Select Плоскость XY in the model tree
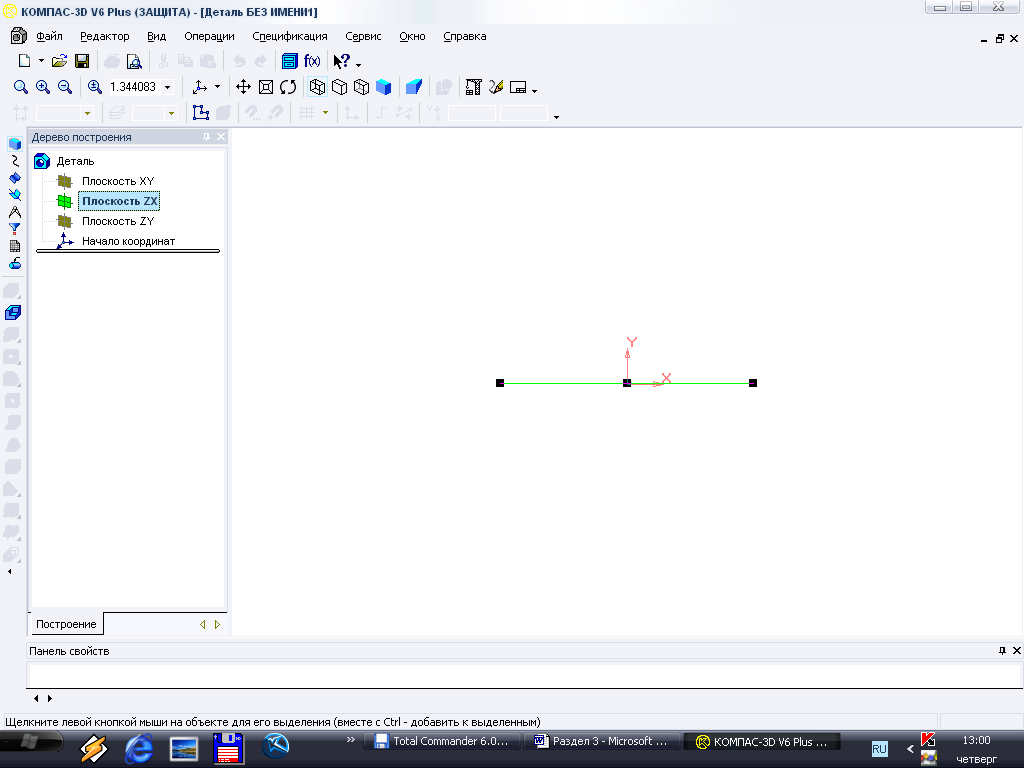Viewport: 1024px width, 768px height. coord(118,181)
